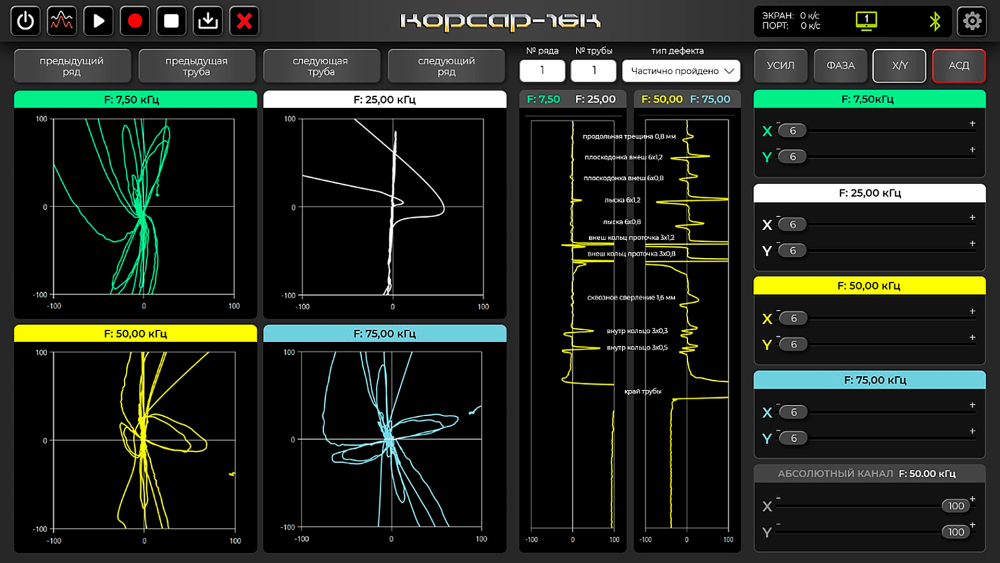This screenshot has height=563, width=1000.
Task: Open the тип дефекта dropdown
Action: tap(681, 71)
